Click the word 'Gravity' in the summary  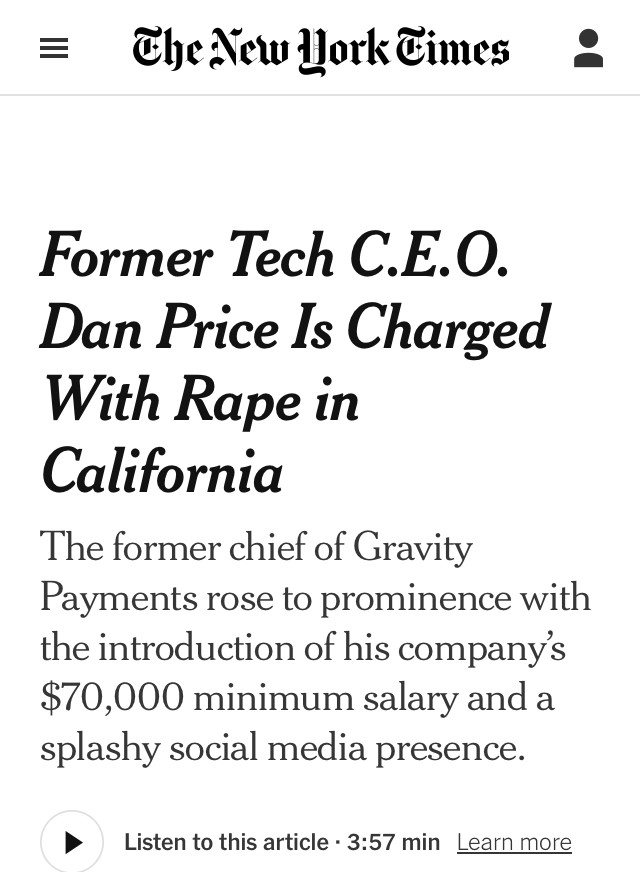413,548
